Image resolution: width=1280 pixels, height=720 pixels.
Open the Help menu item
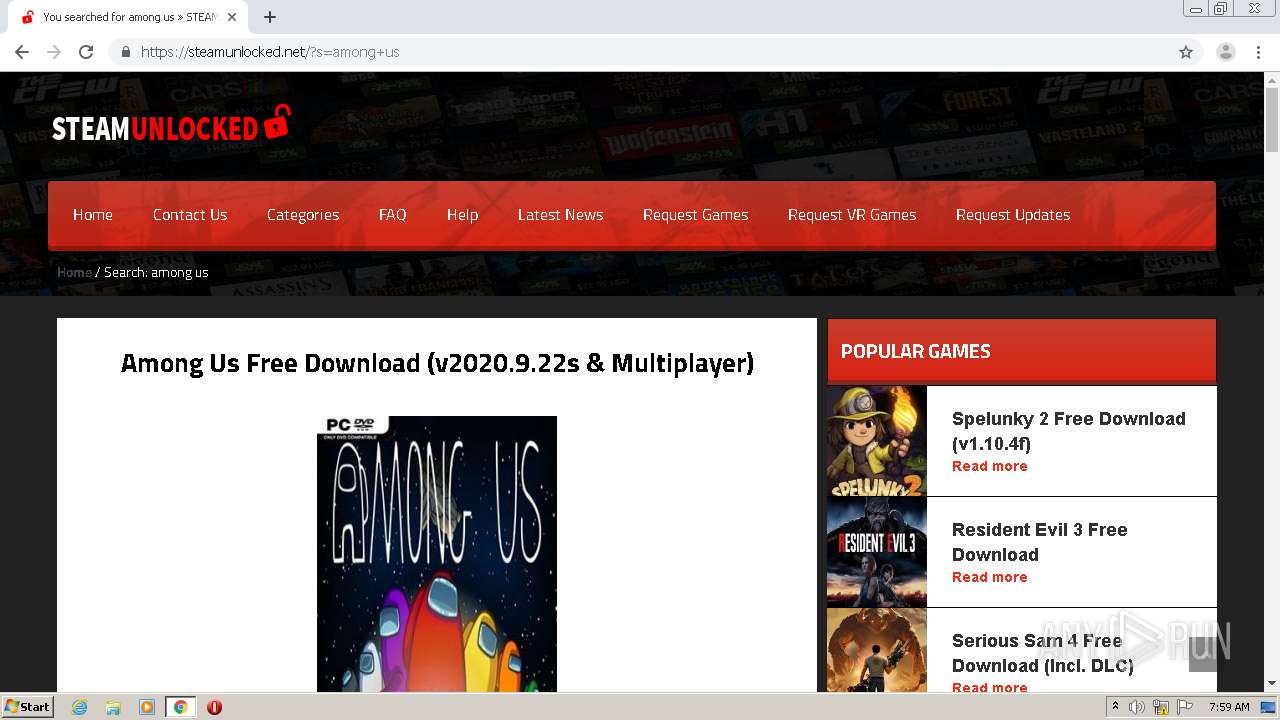tap(462, 215)
